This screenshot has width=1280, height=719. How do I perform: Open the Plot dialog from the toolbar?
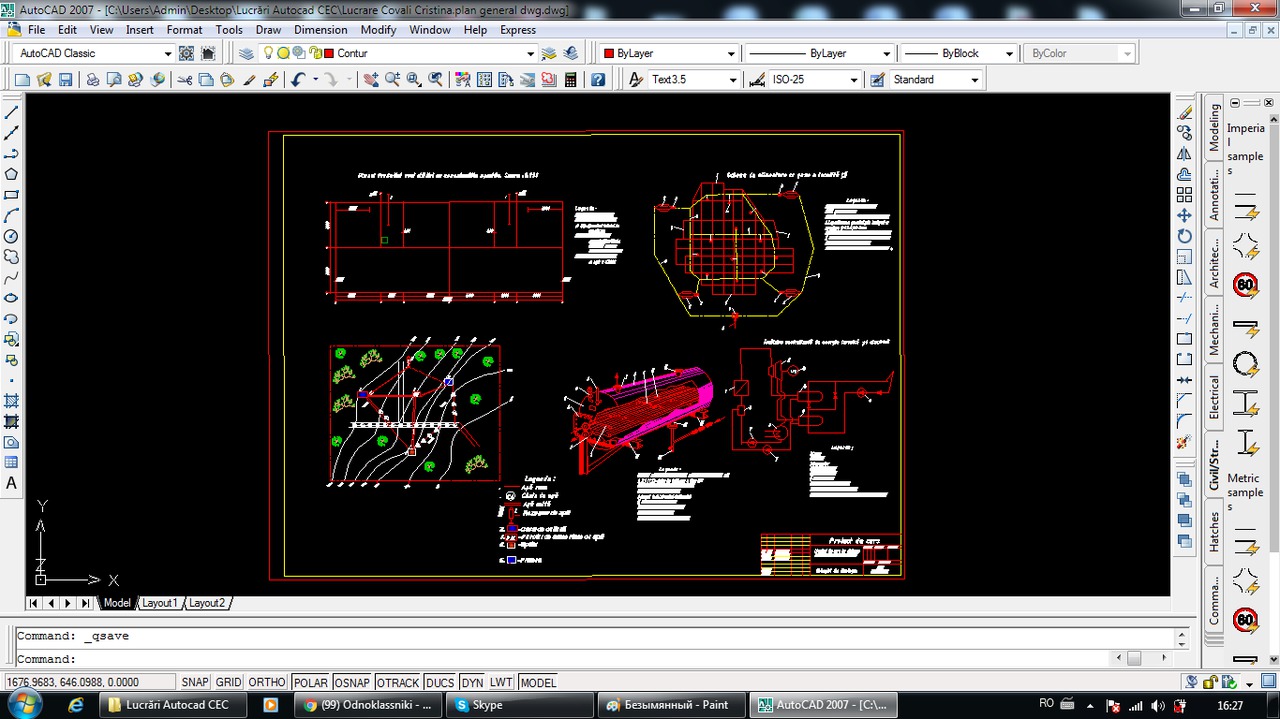click(x=92, y=79)
